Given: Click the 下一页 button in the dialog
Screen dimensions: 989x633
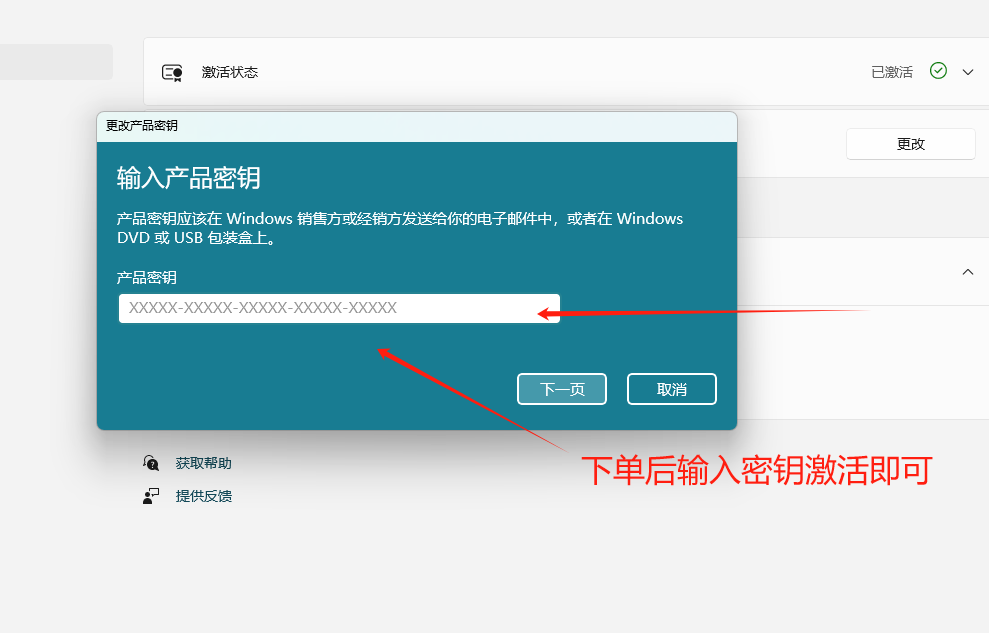Looking at the screenshot, I should [x=562, y=389].
